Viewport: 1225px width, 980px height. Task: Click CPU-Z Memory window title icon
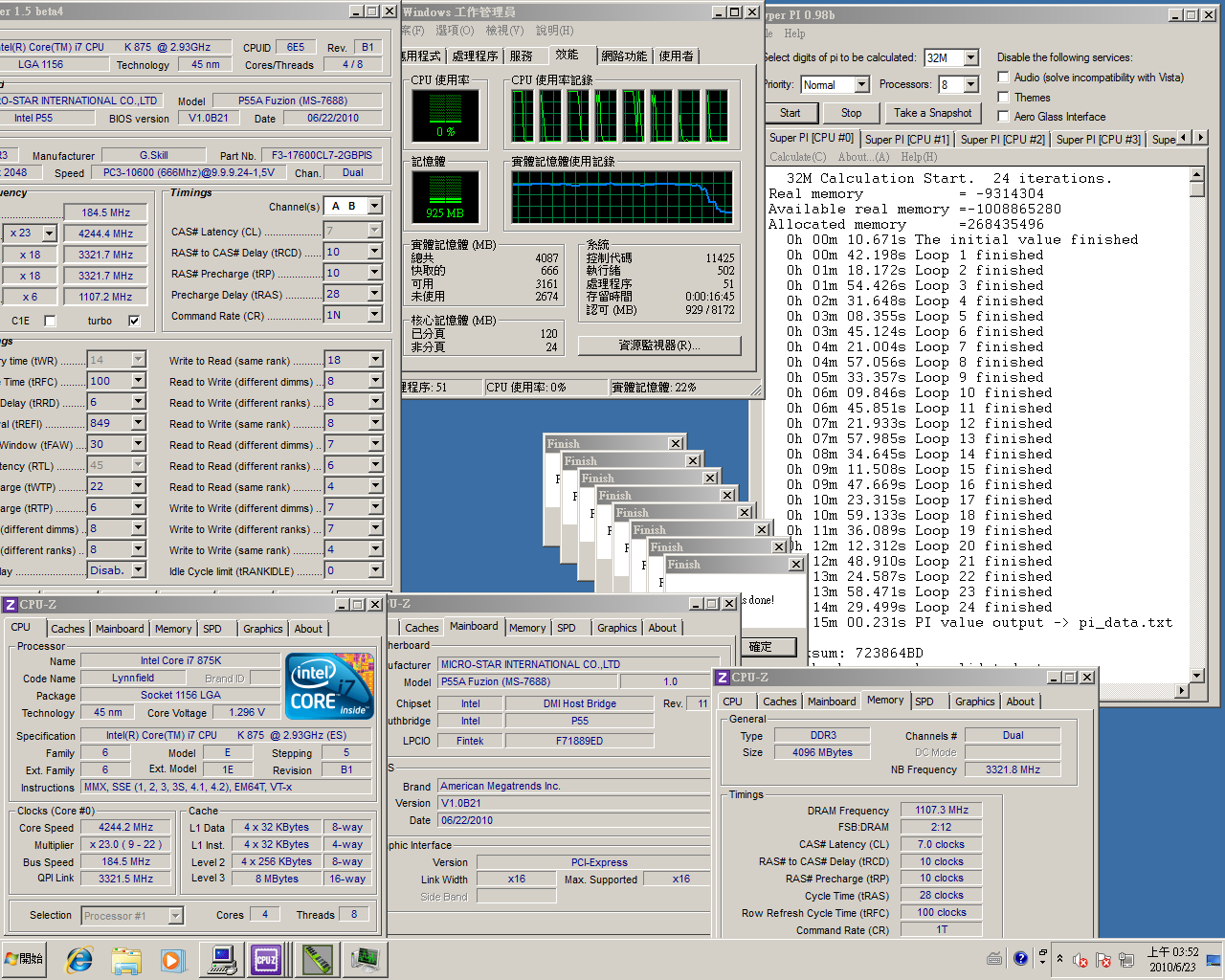tap(723, 678)
